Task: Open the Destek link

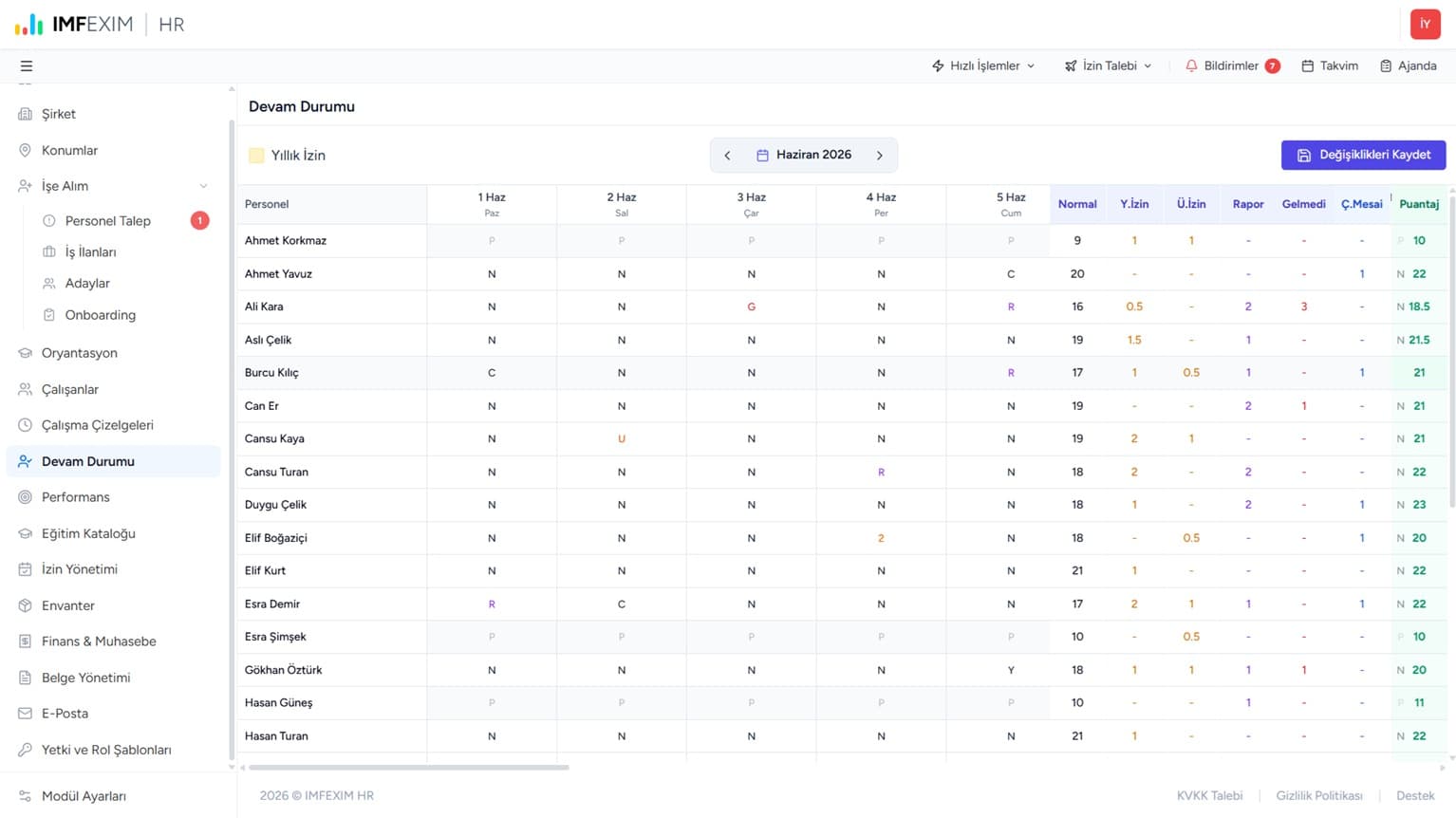Action: 1415,796
